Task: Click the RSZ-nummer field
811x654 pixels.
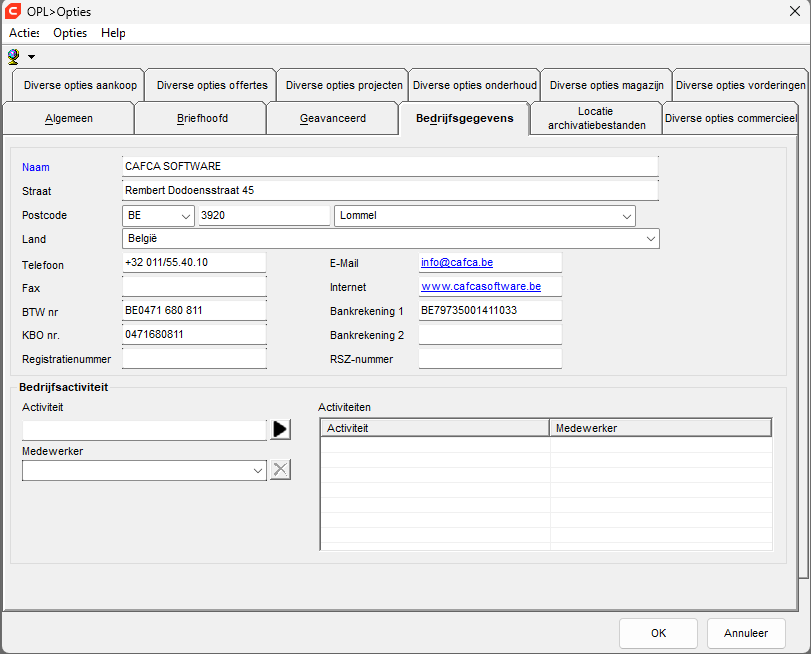Action: pos(490,359)
